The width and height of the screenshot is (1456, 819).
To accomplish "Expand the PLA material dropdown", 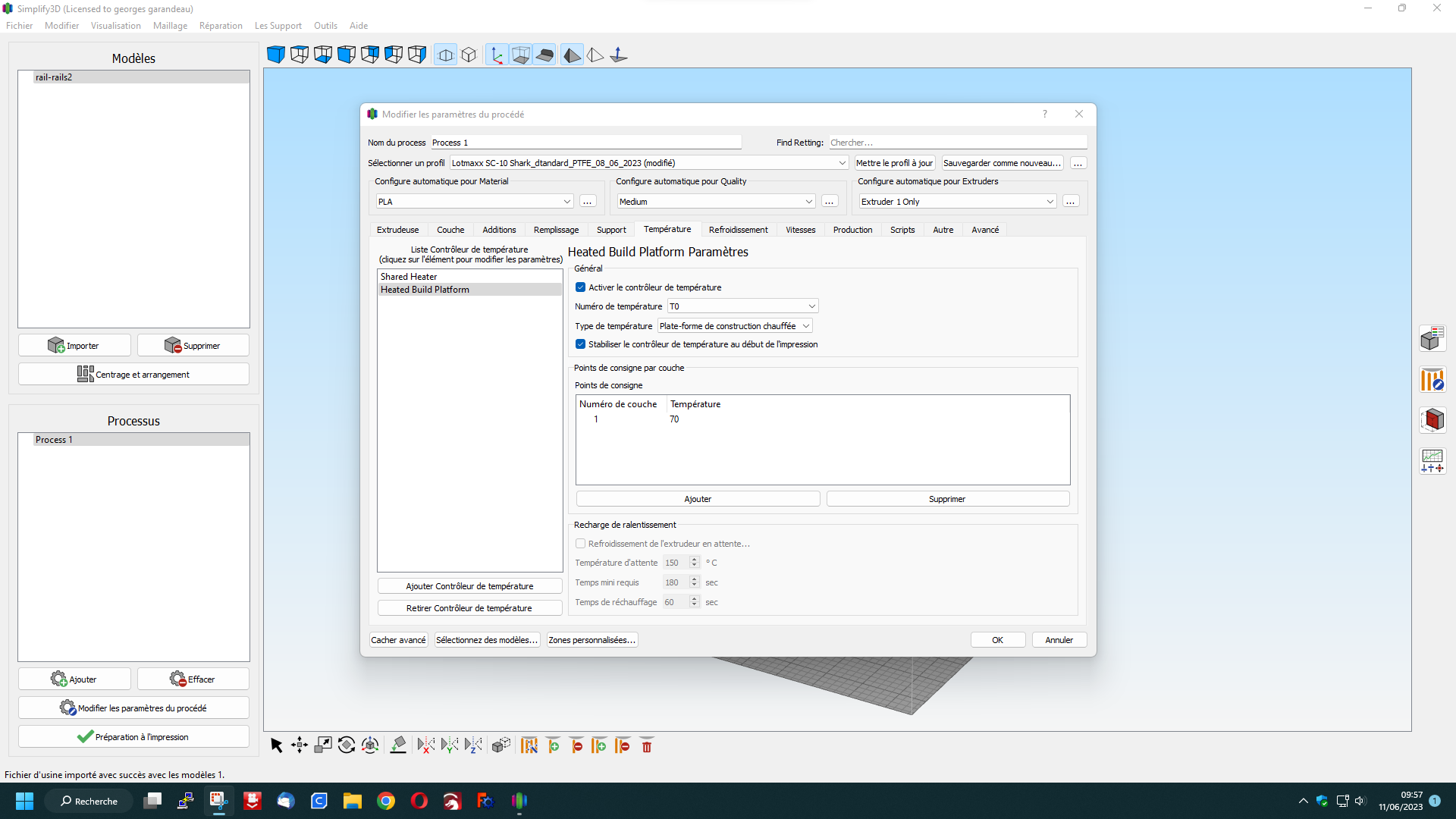I will [x=475, y=202].
